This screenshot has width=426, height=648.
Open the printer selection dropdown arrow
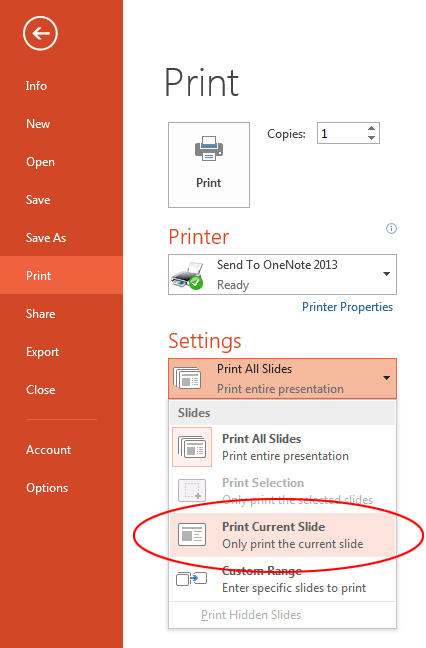pyautogui.click(x=386, y=274)
